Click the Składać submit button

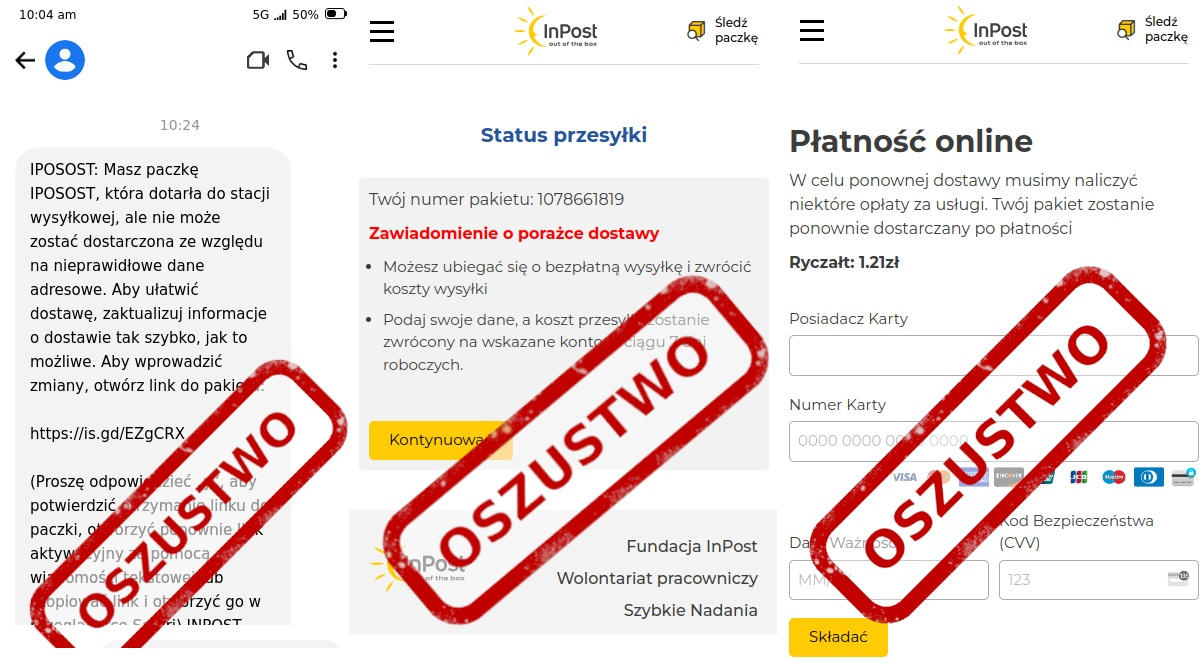click(838, 637)
